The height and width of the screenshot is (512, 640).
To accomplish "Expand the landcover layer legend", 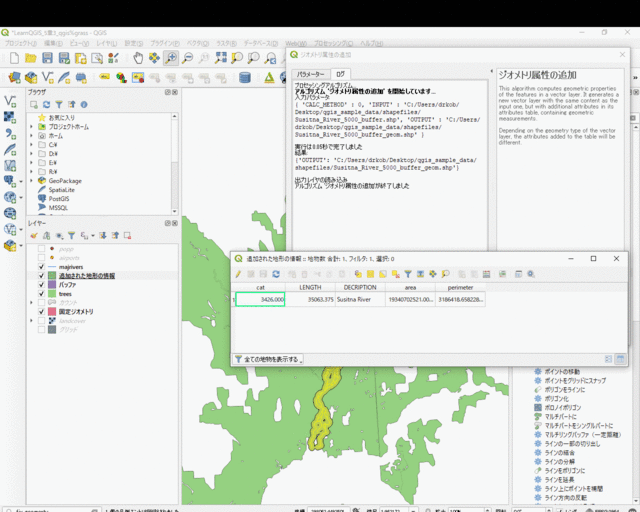I will click(x=31, y=321).
